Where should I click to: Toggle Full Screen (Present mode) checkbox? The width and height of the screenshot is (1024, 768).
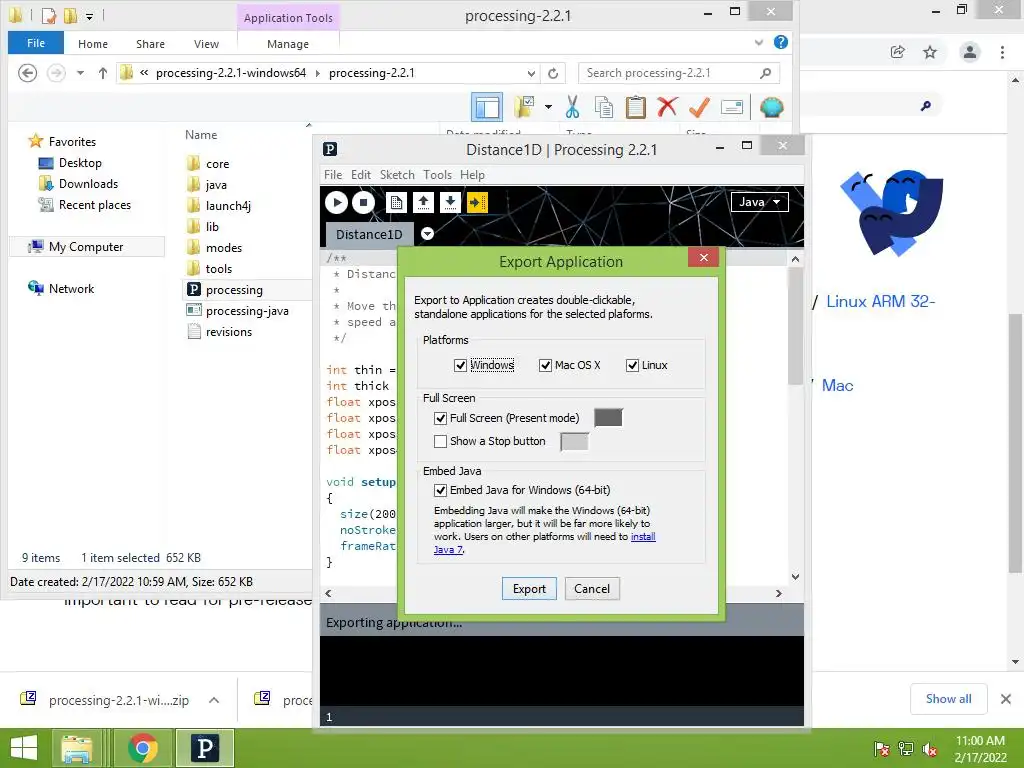point(441,418)
